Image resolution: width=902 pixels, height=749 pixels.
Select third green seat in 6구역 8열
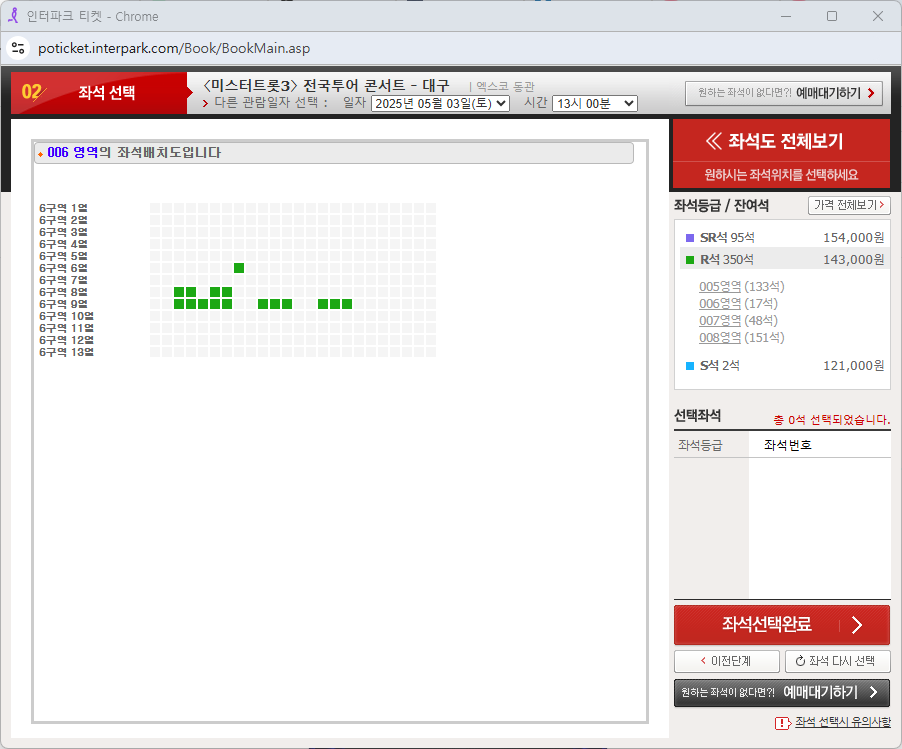[x=215, y=292]
